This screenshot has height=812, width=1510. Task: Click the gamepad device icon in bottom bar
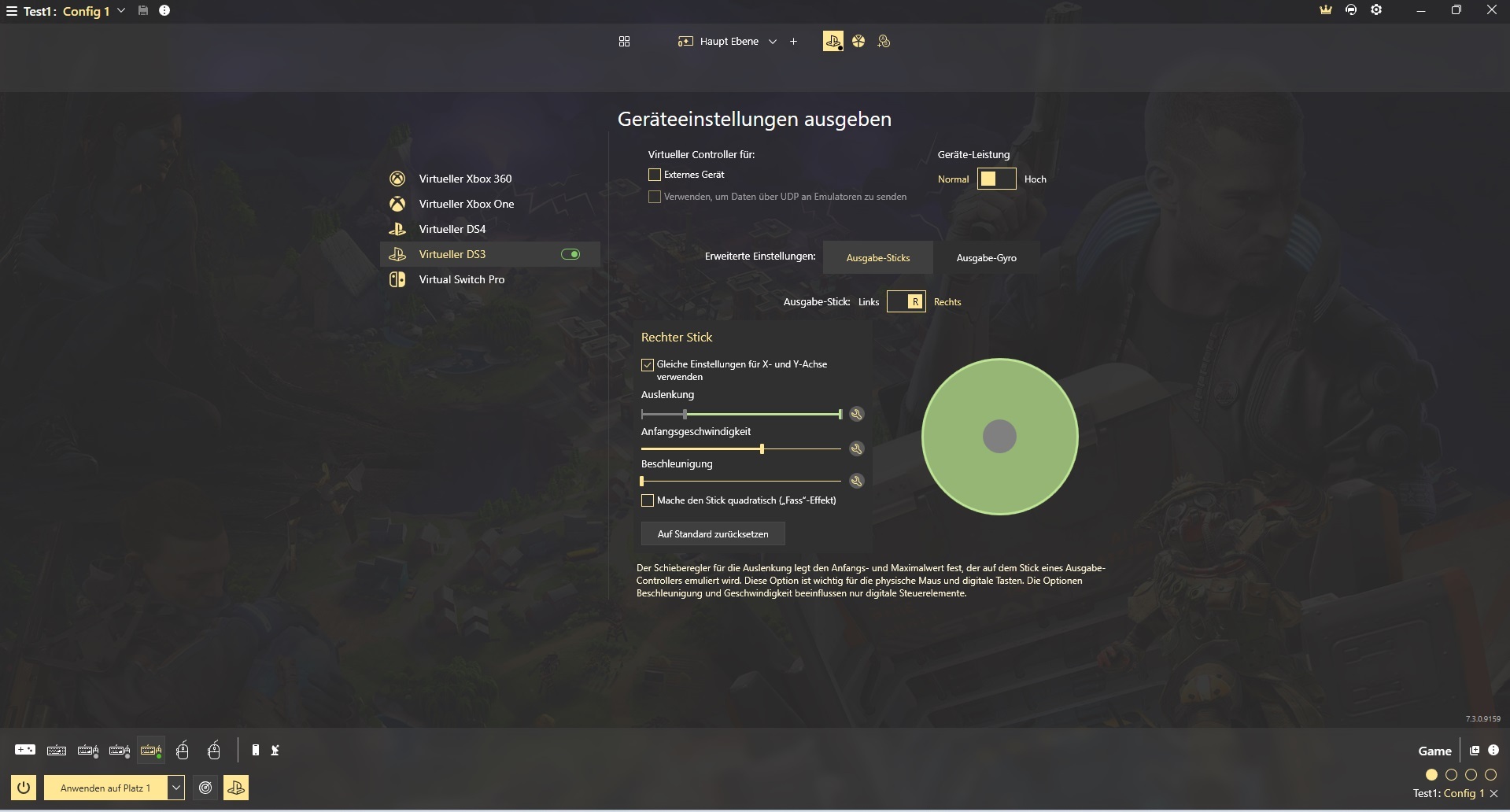coord(25,750)
